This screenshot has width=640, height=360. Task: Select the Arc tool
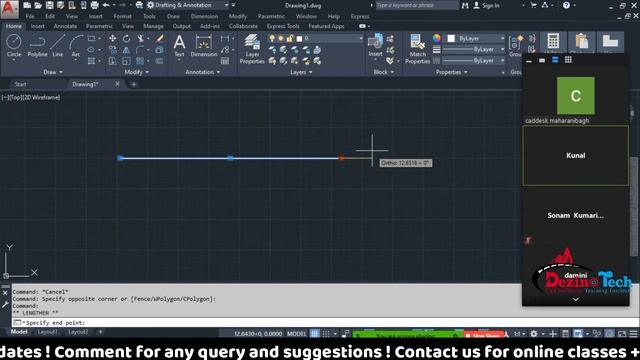pos(76,45)
